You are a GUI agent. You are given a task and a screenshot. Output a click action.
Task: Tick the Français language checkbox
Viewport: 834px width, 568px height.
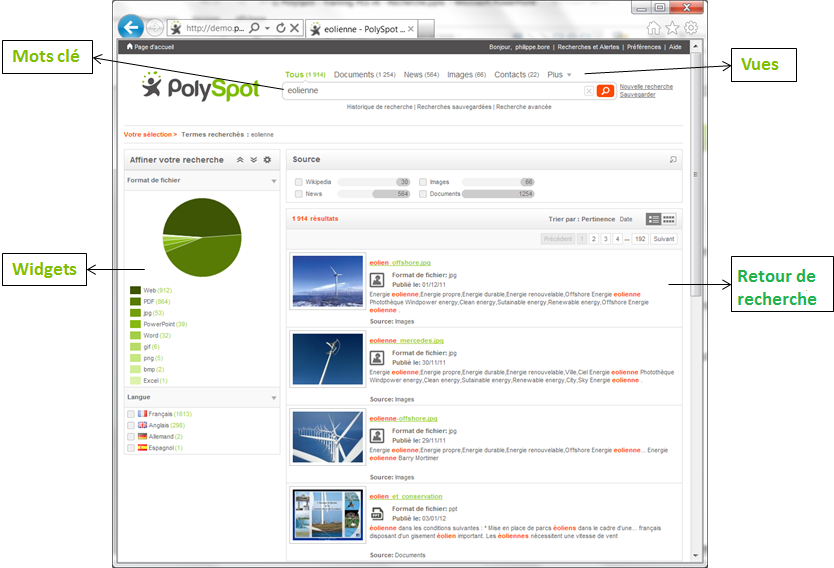coord(131,413)
